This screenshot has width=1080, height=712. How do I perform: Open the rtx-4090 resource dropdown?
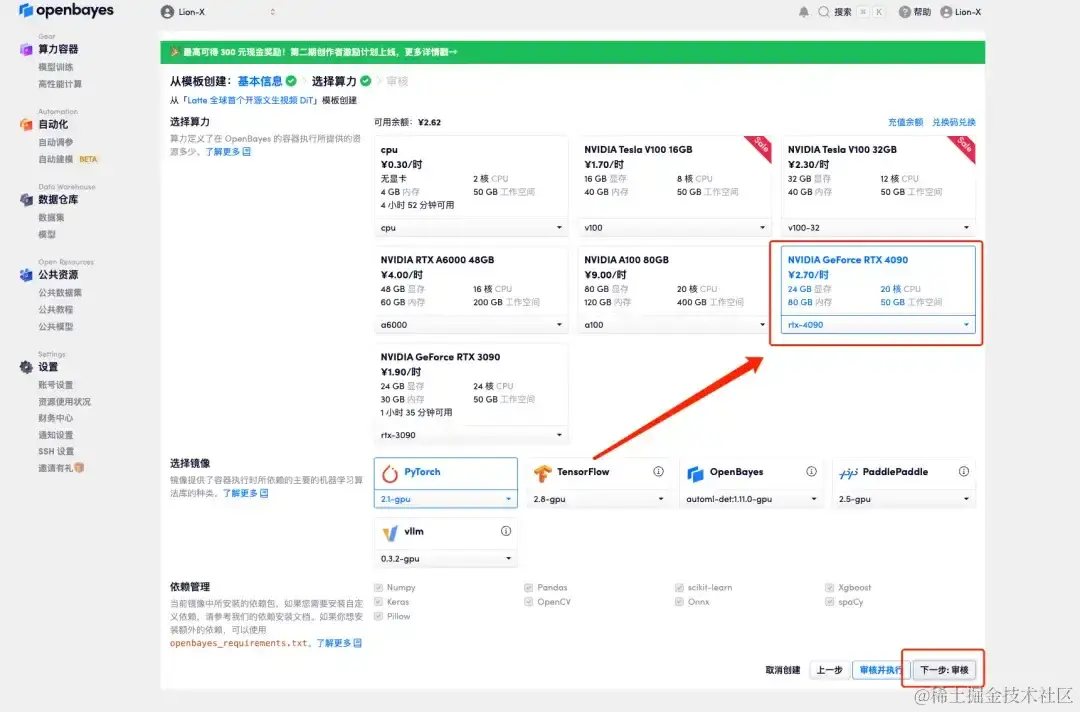tap(878, 325)
